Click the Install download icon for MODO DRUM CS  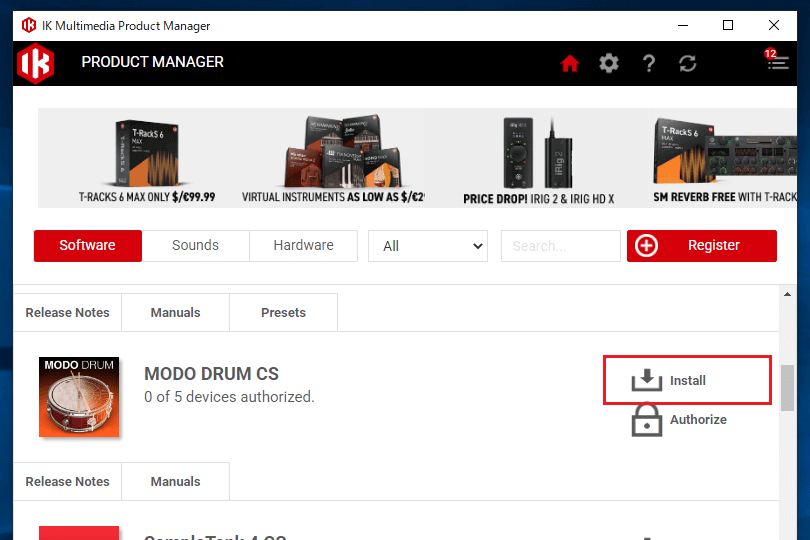[x=646, y=380]
